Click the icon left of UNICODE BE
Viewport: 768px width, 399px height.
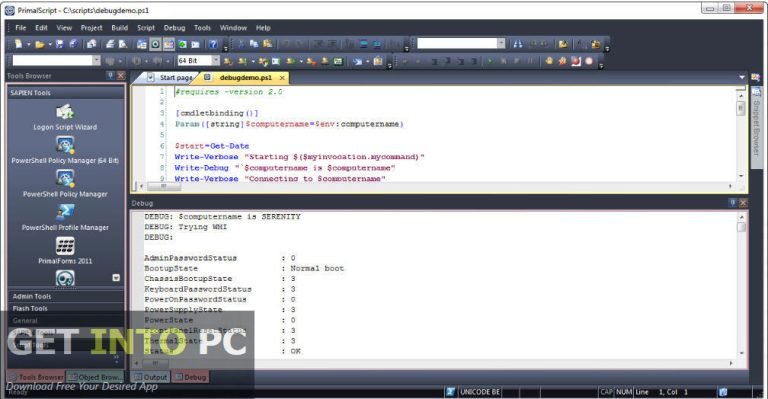[451, 392]
